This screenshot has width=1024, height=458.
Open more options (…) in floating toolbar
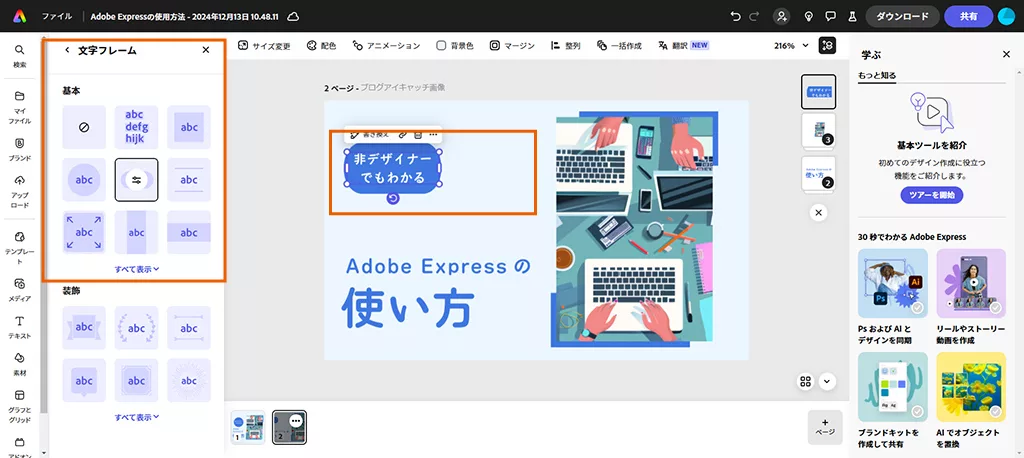(433, 135)
